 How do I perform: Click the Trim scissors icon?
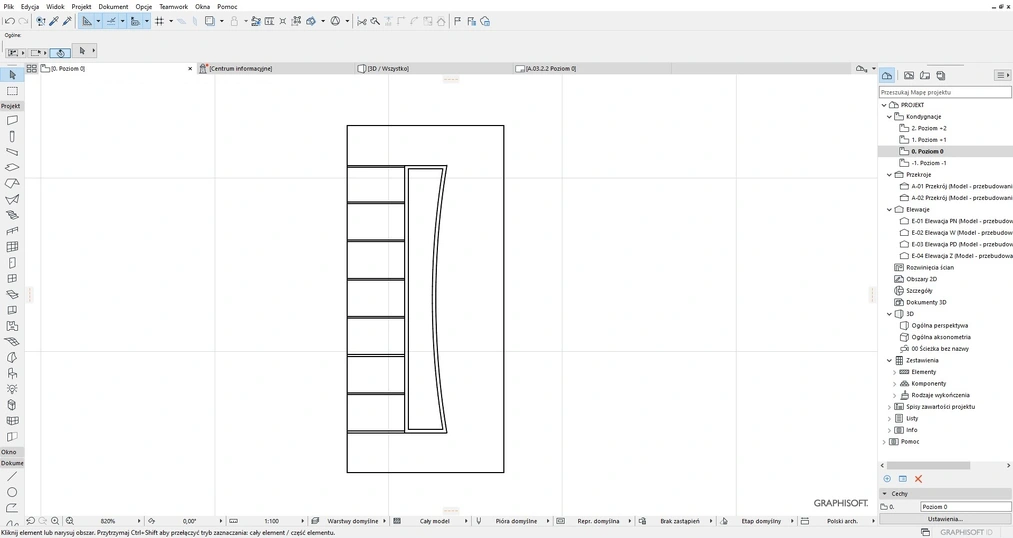pos(362,21)
